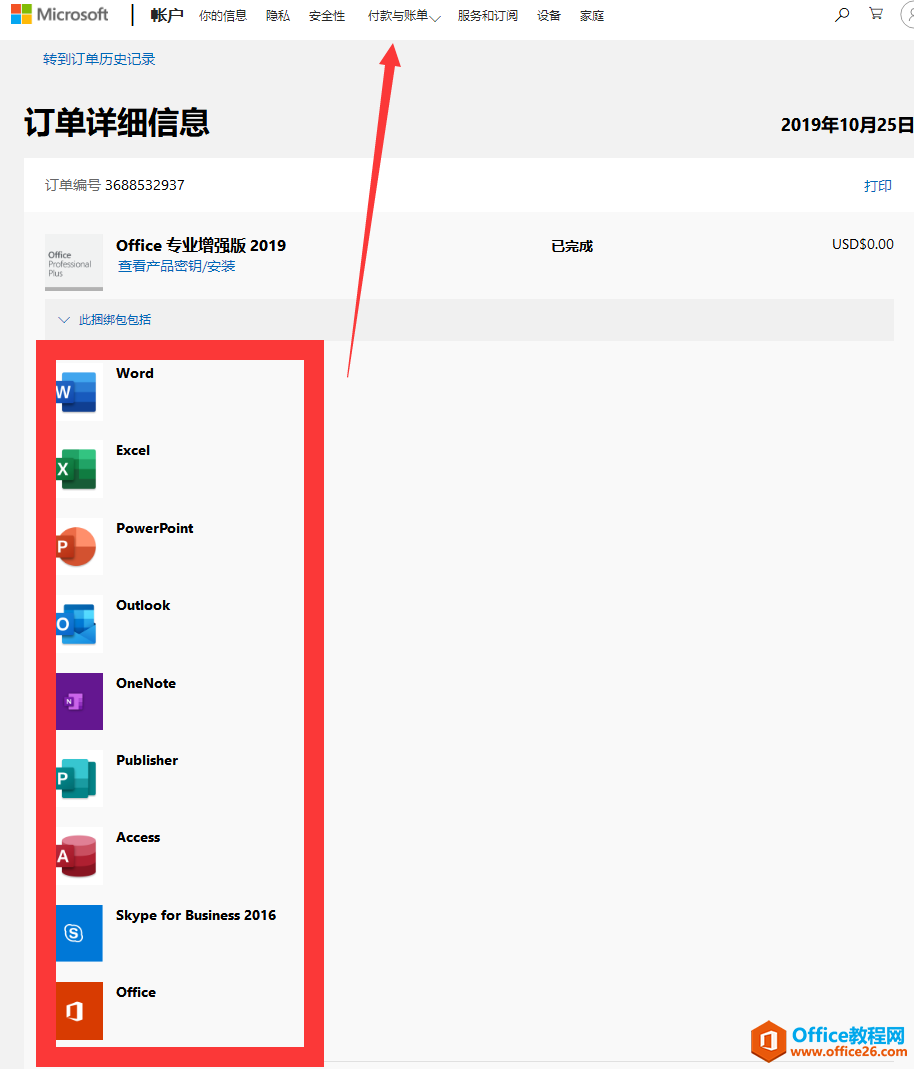The width and height of the screenshot is (914, 1069).
Task: Click the account profile avatar icon
Action: pyautogui.click(x=908, y=14)
